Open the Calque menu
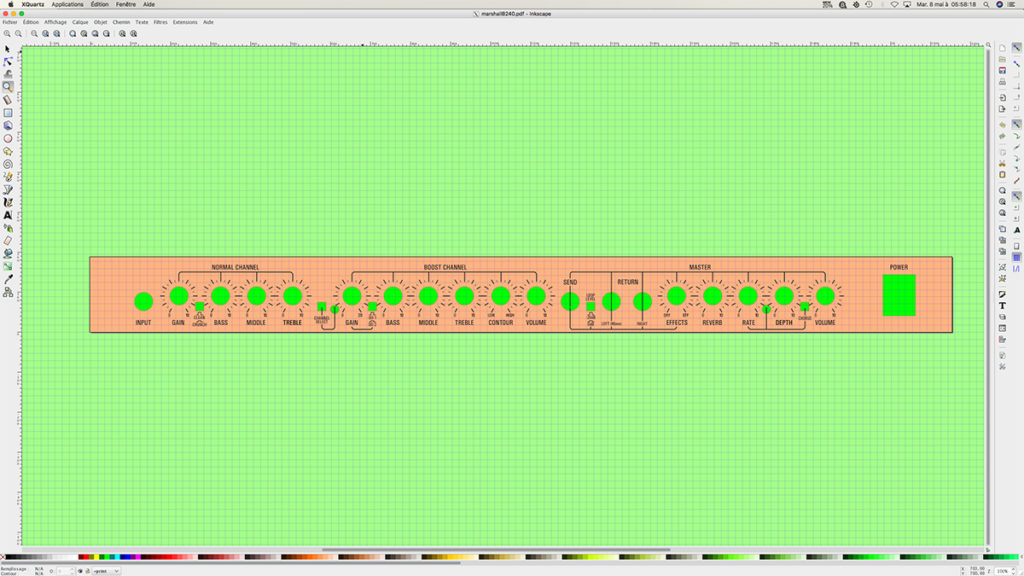1024x576 pixels. pyautogui.click(x=80, y=22)
